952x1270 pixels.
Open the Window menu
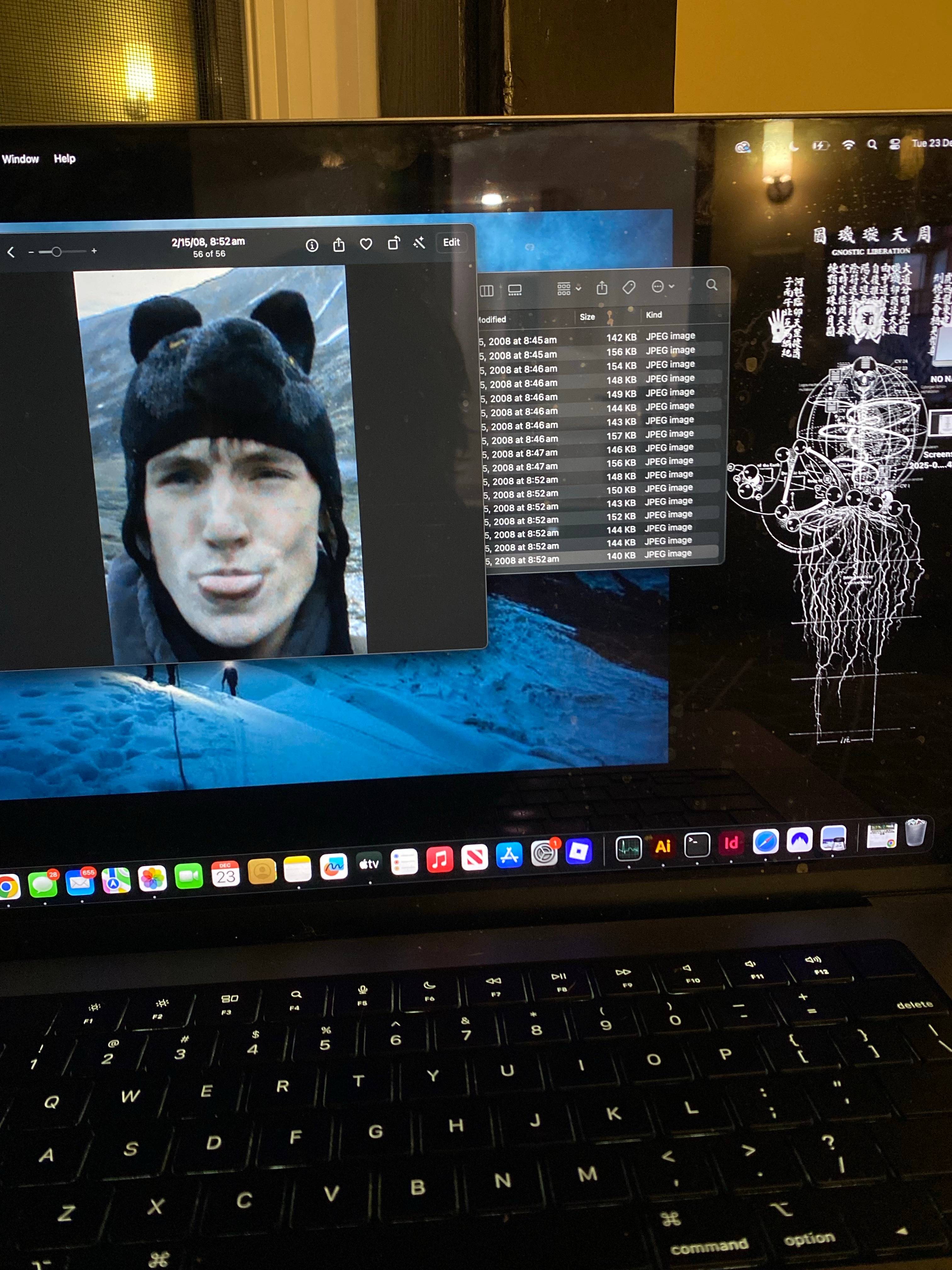pyautogui.click(x=20, y=159)
